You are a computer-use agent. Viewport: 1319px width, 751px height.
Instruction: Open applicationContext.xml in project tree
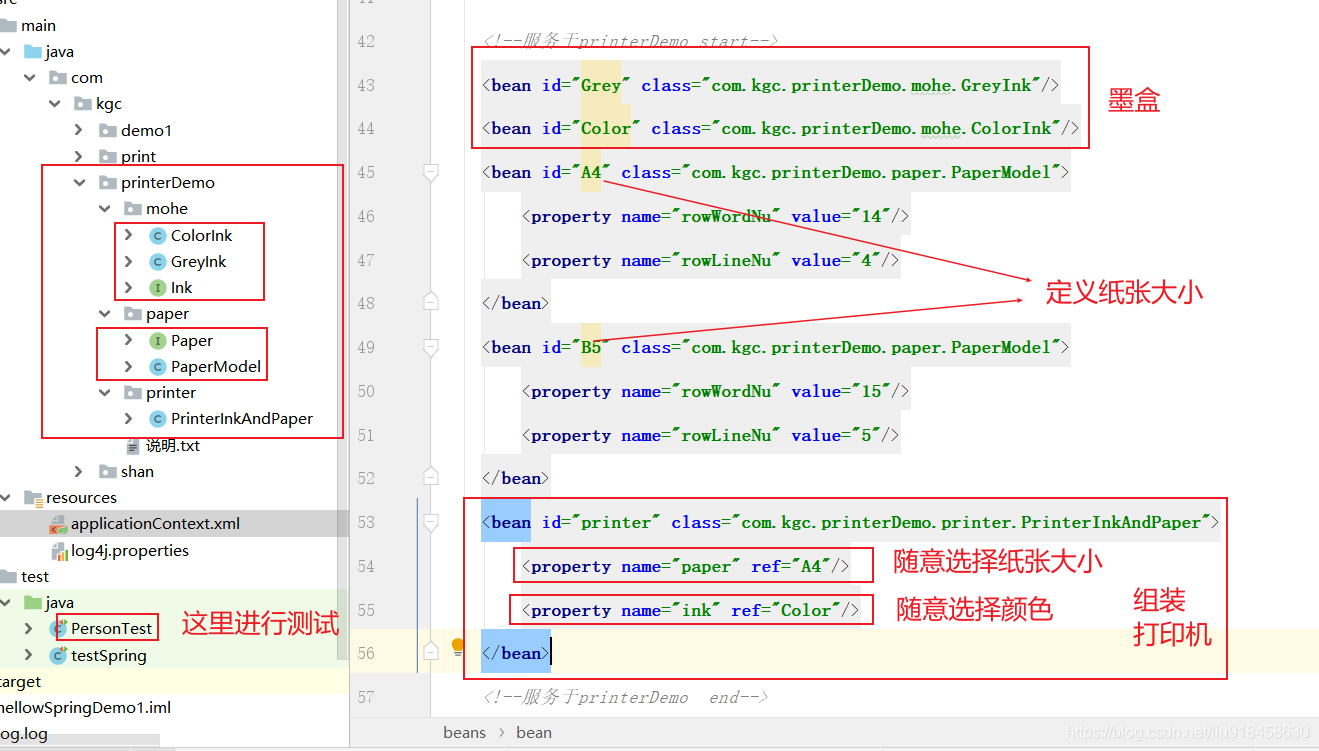point(155,524)
